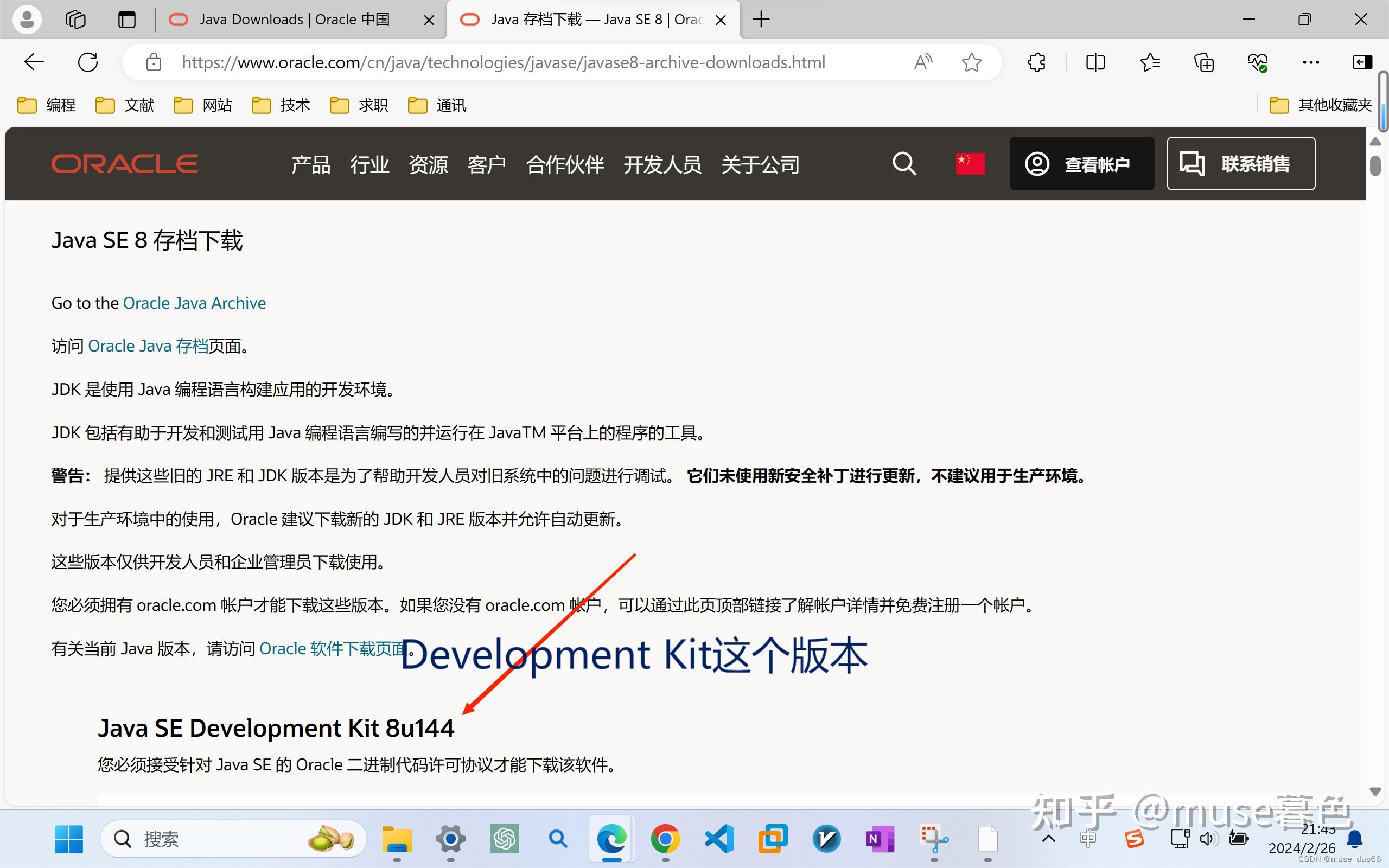Screen dimensions: 1389x868
Task: Refresh the current page
Action: (x=87, y=62)
